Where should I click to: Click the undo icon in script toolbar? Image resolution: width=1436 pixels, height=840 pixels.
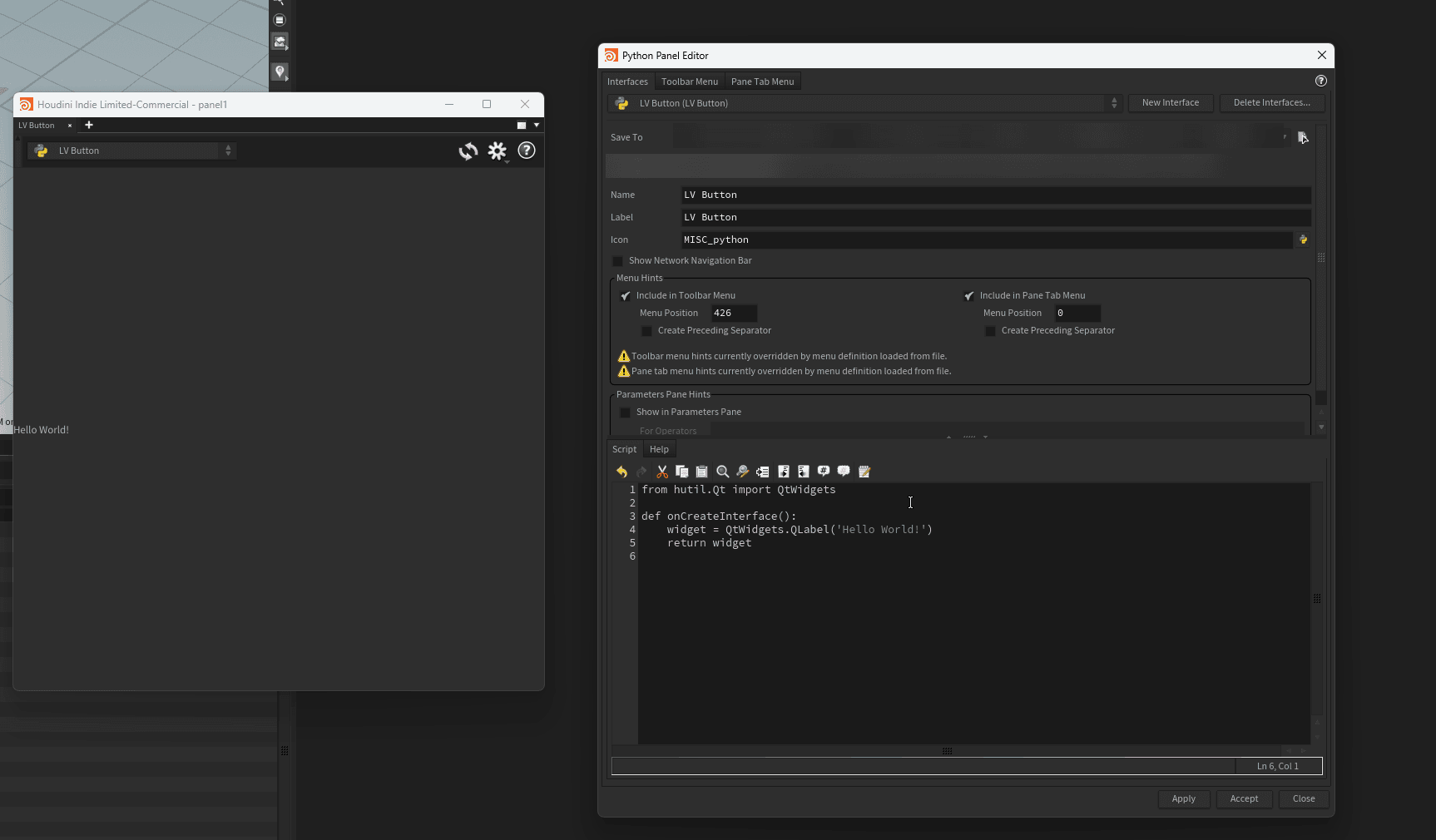(x=621, y=472)
